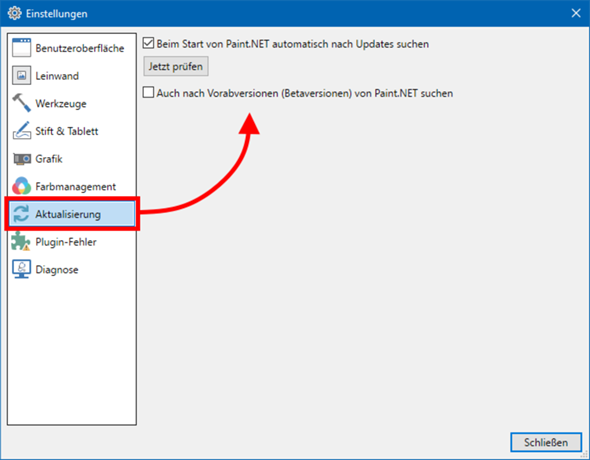This screenshot has height=460, width=590.
Task: Click the Farbmanagement color circles icon
Action: pyautogui.click(x=21, y=186)
